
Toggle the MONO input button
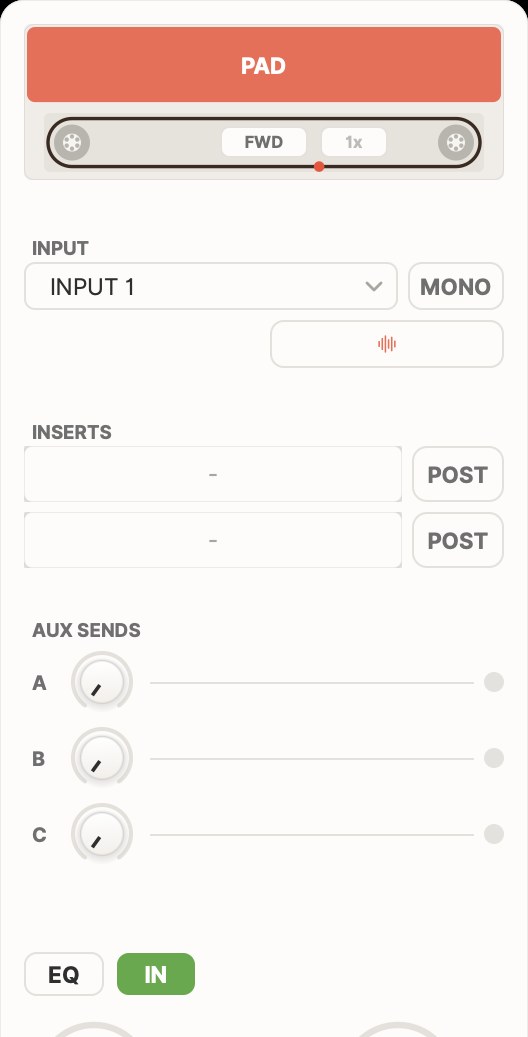click(456, 286)
